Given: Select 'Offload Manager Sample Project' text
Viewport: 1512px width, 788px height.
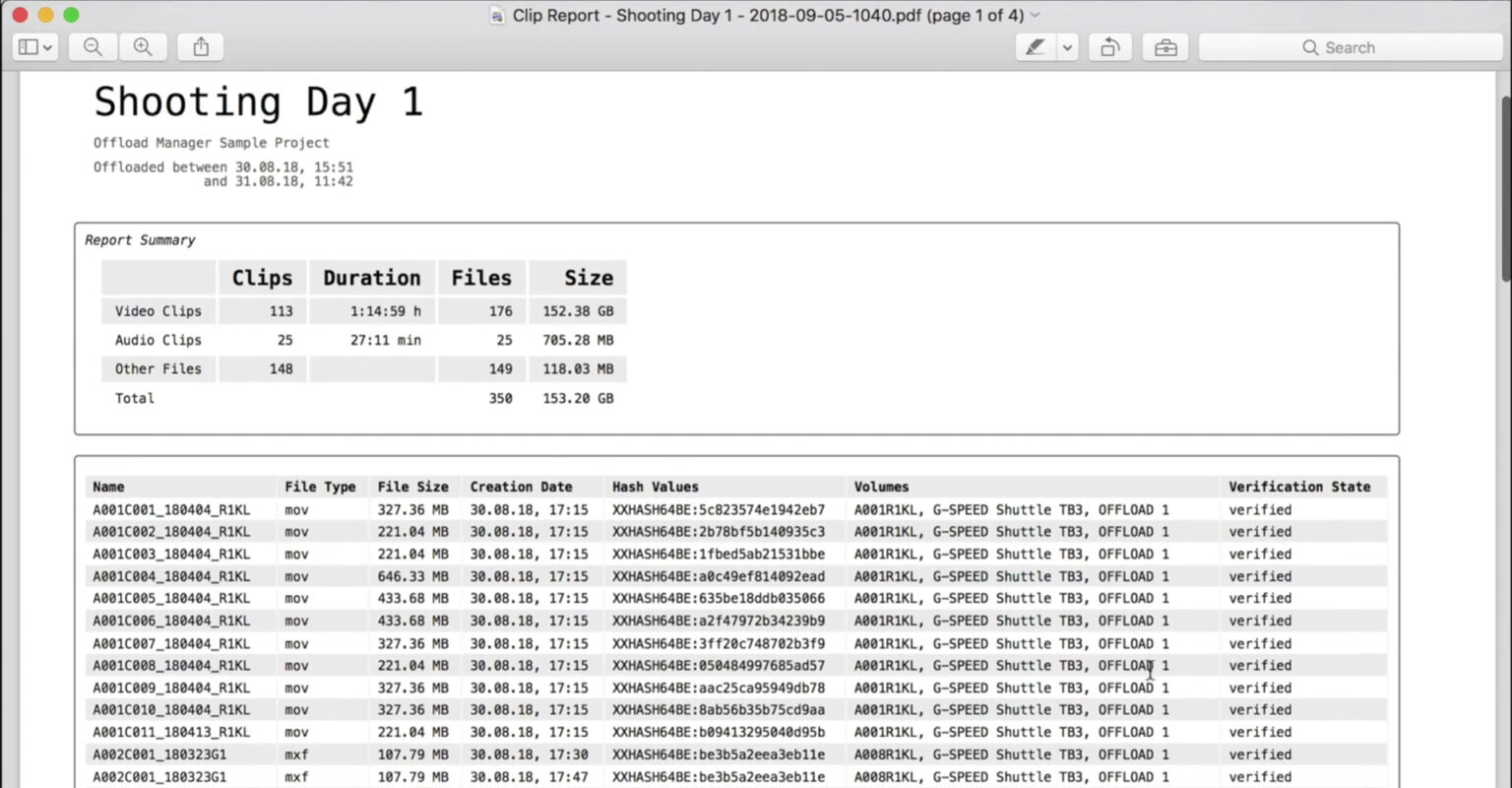Looking at the screenshot, I should click(x=212, y=143).
